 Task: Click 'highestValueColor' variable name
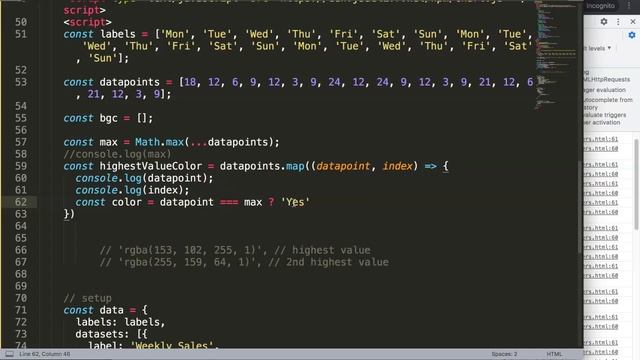click(151, 166)
